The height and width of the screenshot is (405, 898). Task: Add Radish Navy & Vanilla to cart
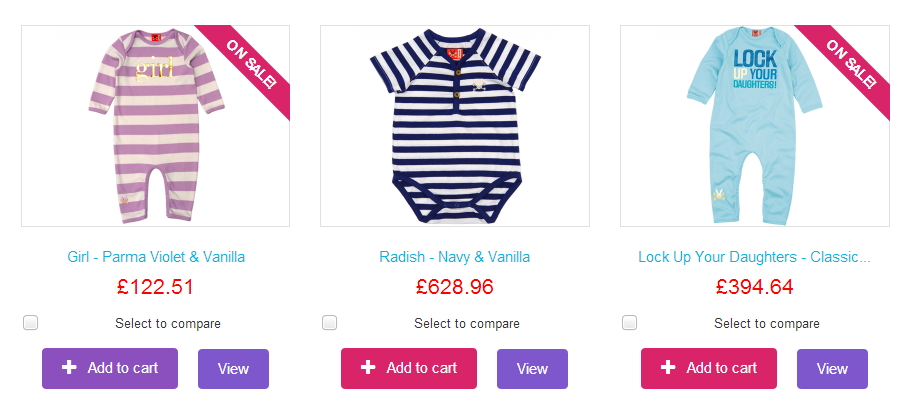[x=409, y=368]
